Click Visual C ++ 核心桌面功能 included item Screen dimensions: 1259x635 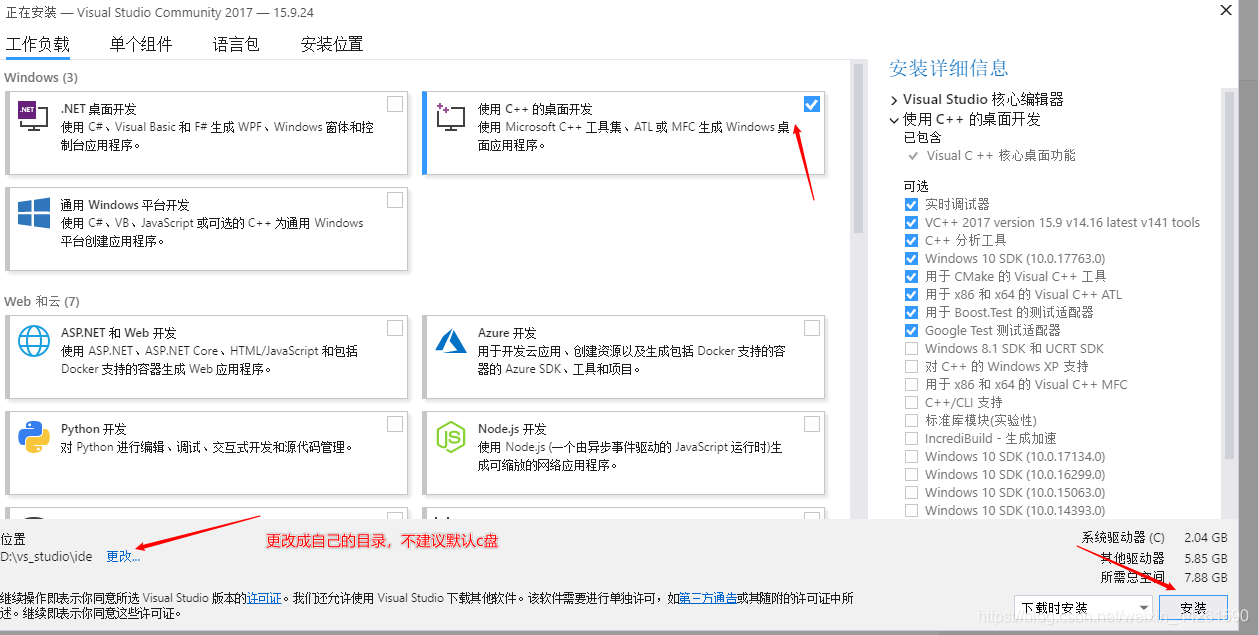[x=1001, y=155]
